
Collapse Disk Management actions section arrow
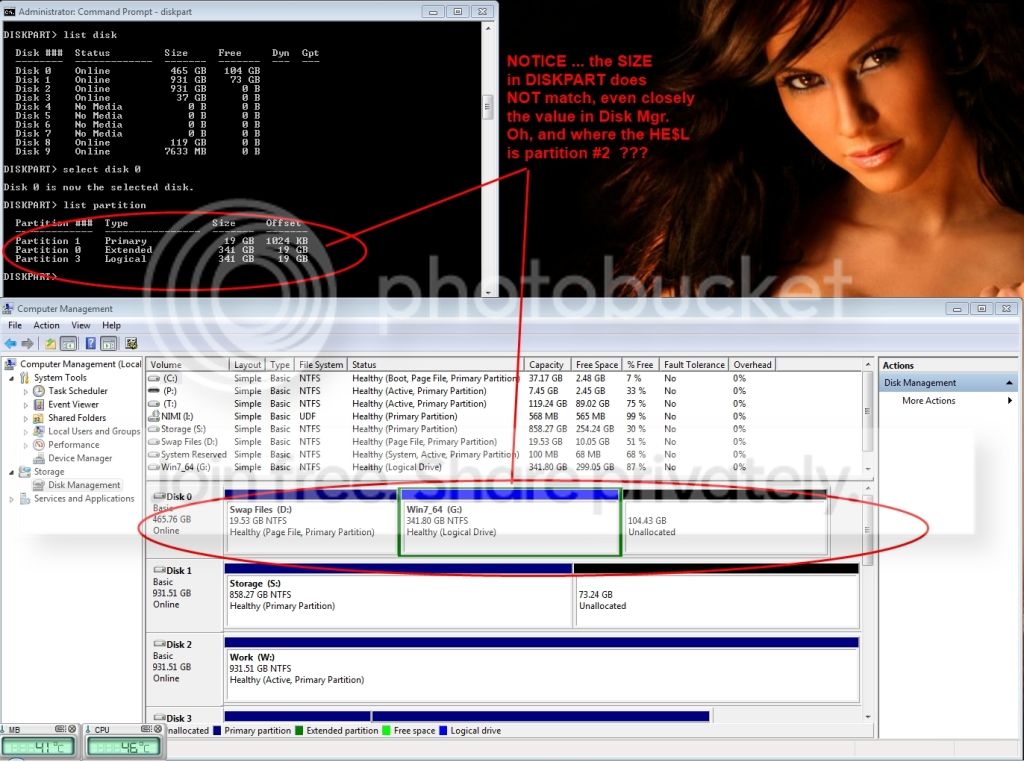pos(1009,383)
